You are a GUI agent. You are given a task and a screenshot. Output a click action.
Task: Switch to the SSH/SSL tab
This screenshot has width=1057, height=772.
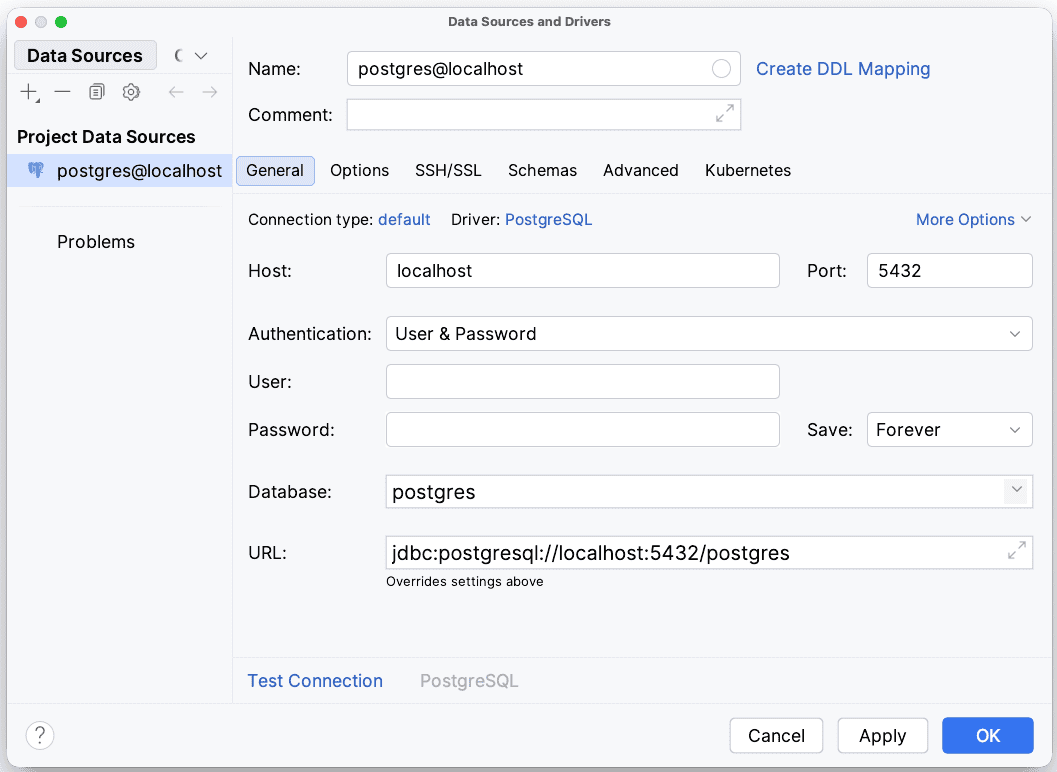coord(448,171)
